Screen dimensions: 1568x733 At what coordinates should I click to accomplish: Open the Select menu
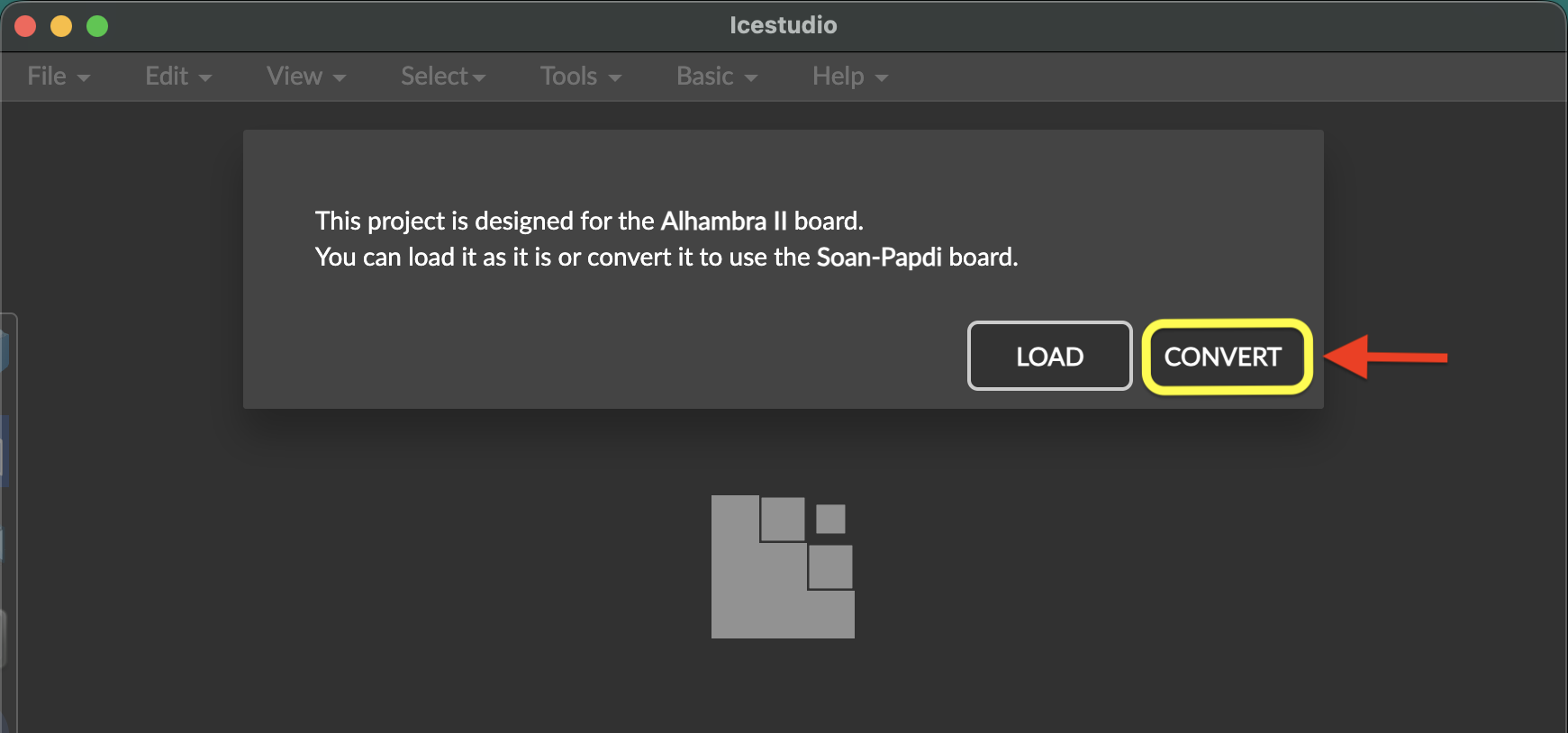pos(443,77)
